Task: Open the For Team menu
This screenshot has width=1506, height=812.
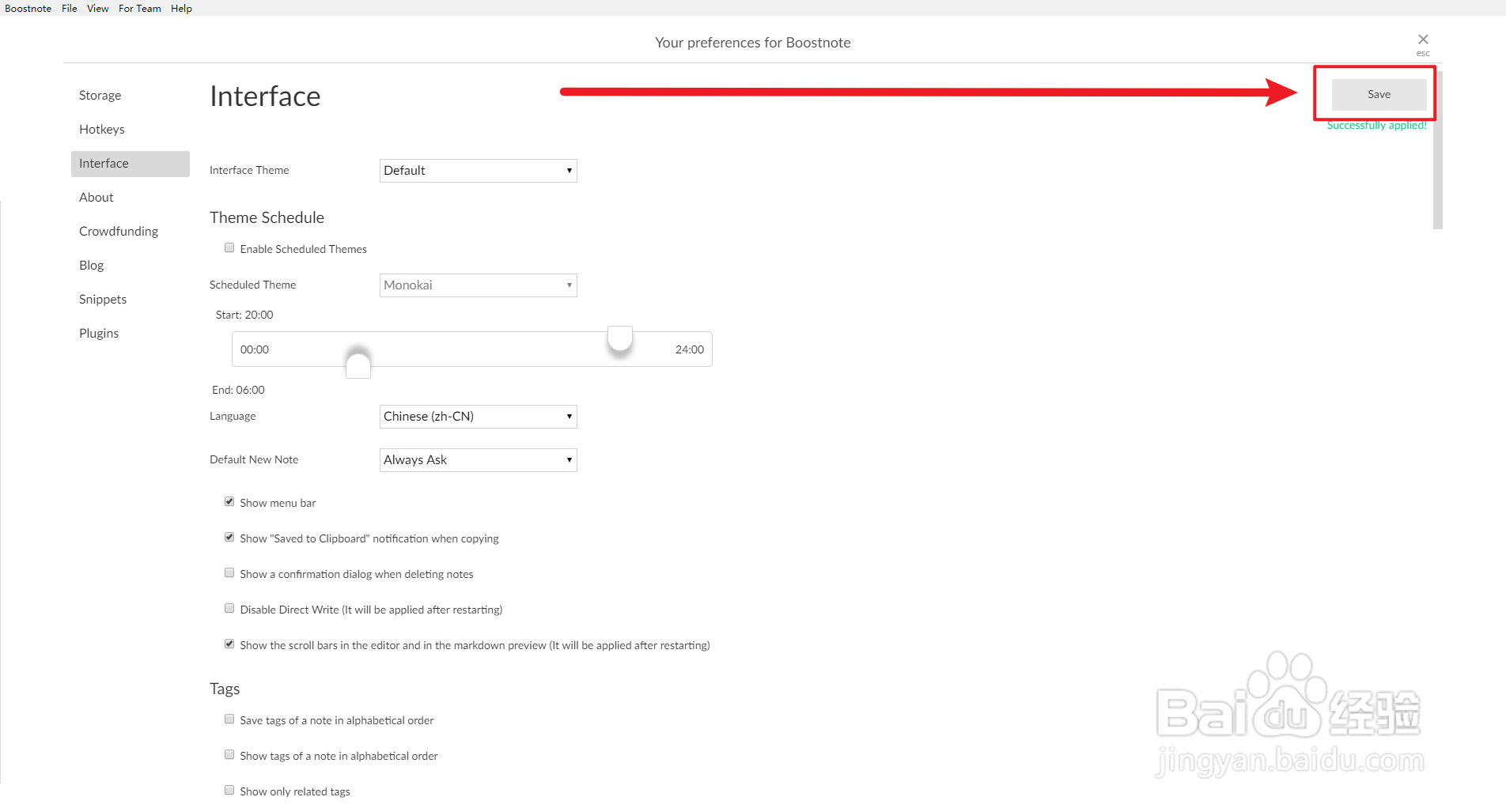Action: (x=139, y=8)
